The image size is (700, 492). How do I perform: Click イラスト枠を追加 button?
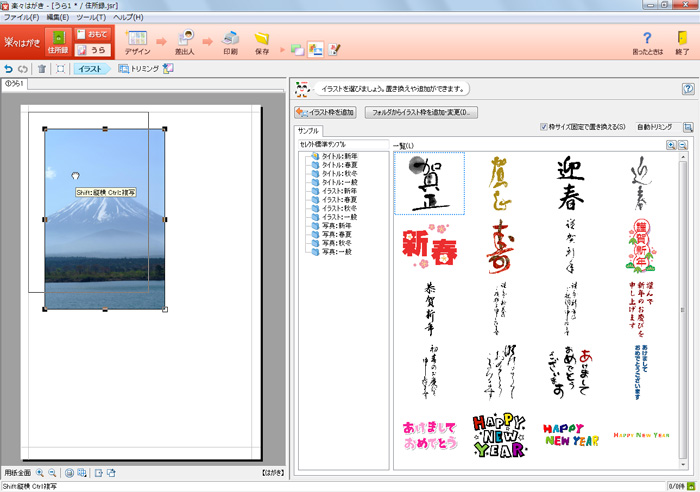(x=326, y=112)
